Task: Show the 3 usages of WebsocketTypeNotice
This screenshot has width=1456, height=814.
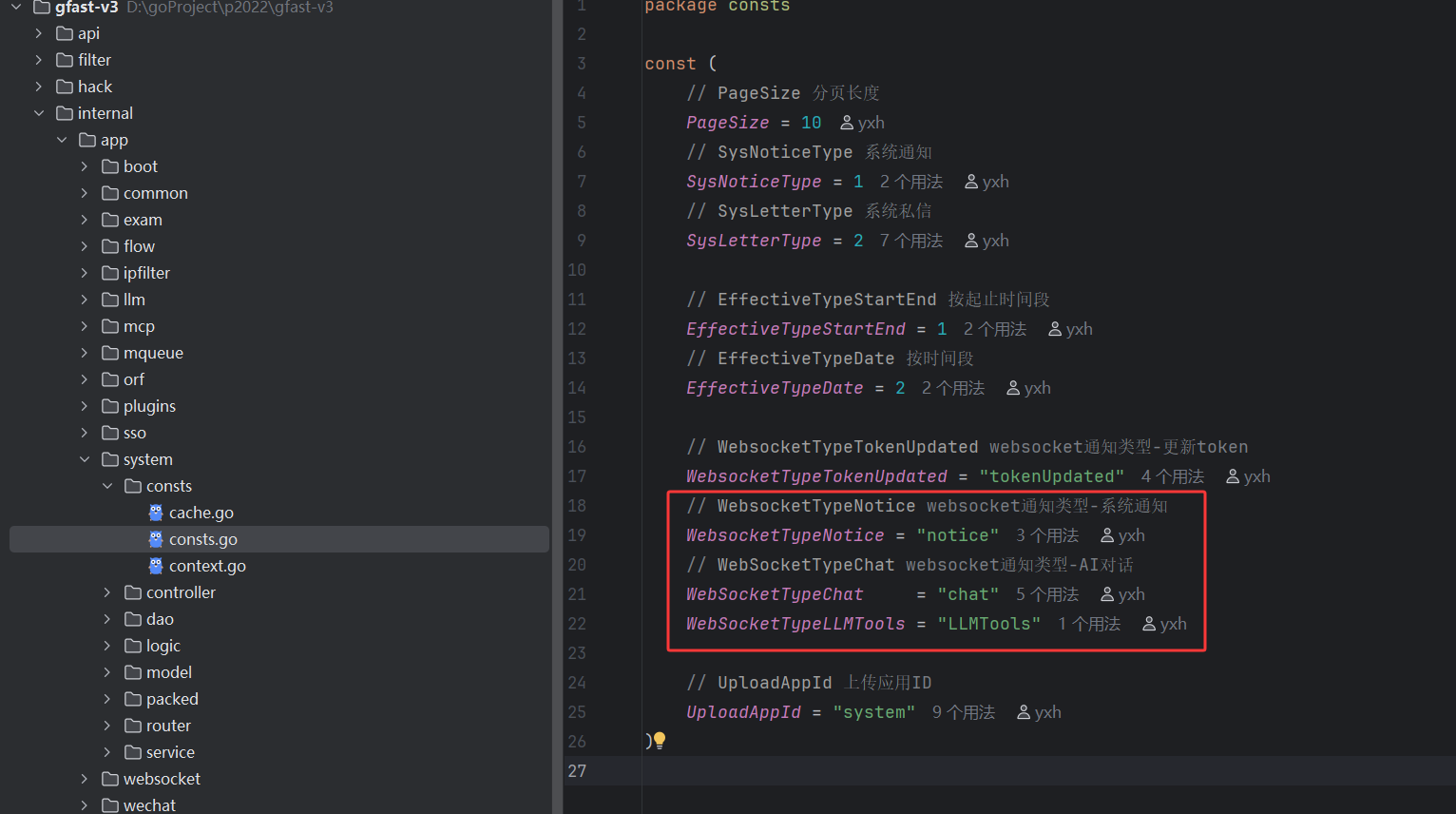Action: (x=1047, y=535)
